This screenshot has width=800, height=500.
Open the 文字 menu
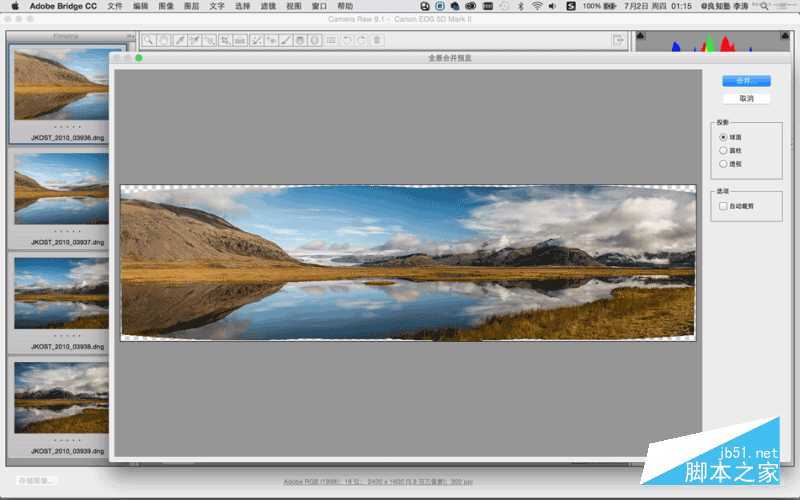tap(217, 6)
